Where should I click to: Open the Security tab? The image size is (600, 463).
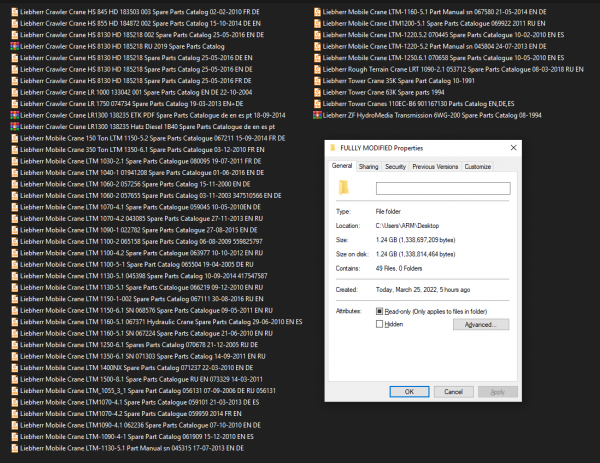click(x=395, y=166)
